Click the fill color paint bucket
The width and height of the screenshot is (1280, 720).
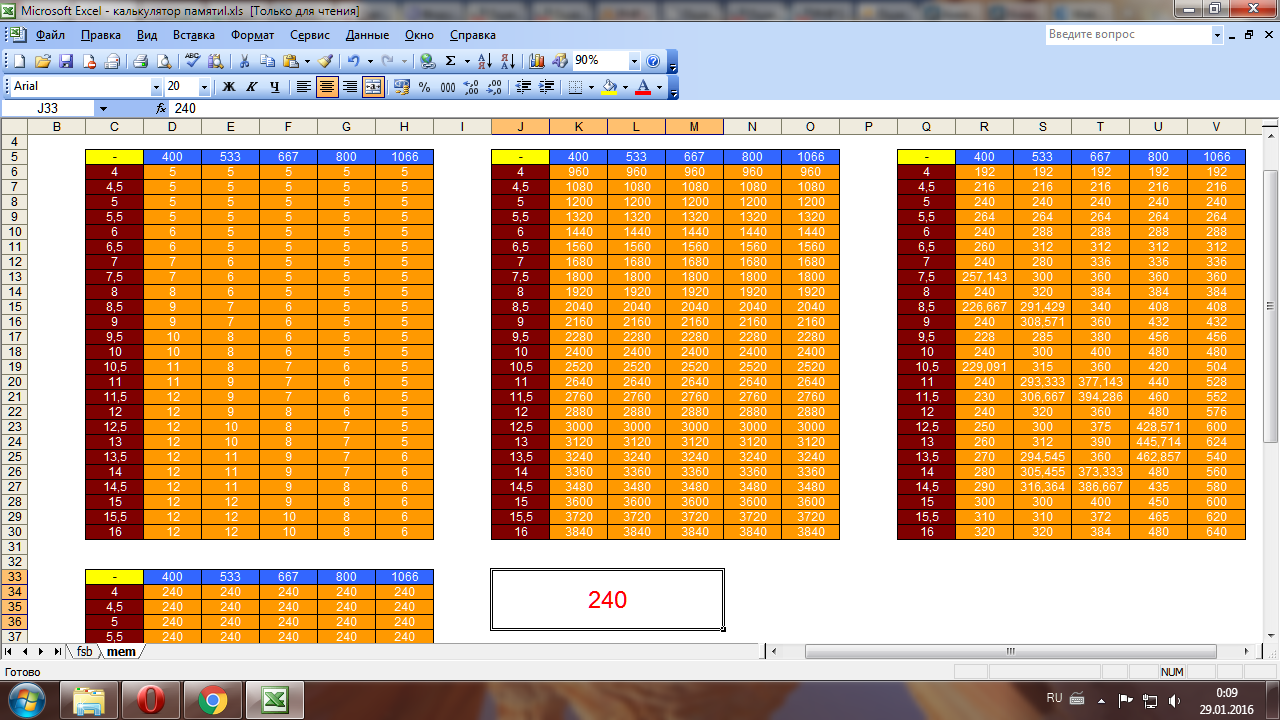coord(607,87)
